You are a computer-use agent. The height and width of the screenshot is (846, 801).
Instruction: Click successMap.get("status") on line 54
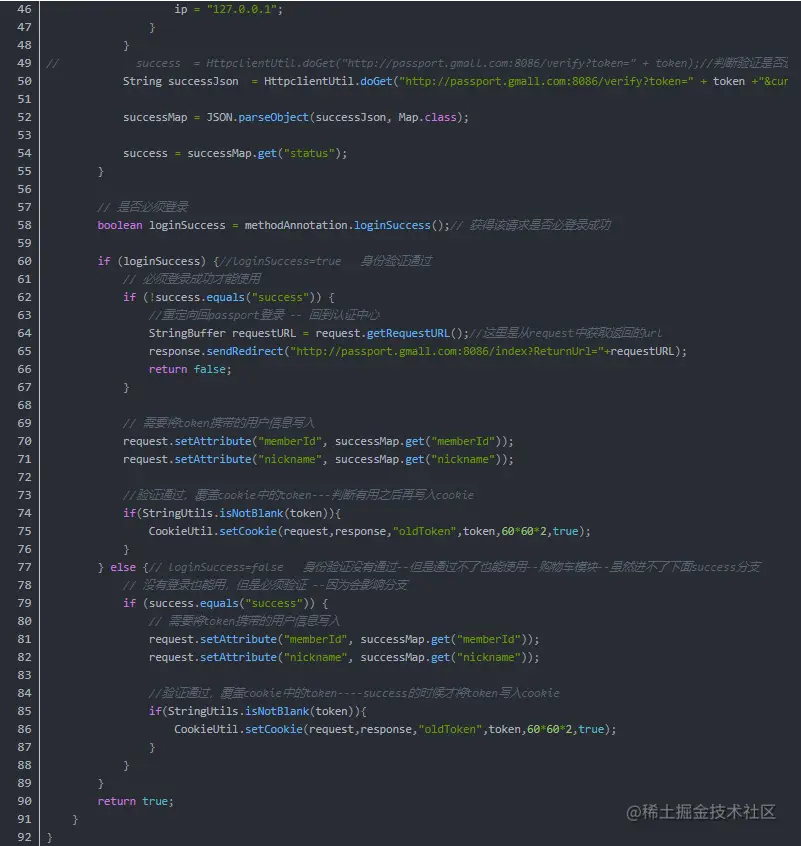click(264, 153)
